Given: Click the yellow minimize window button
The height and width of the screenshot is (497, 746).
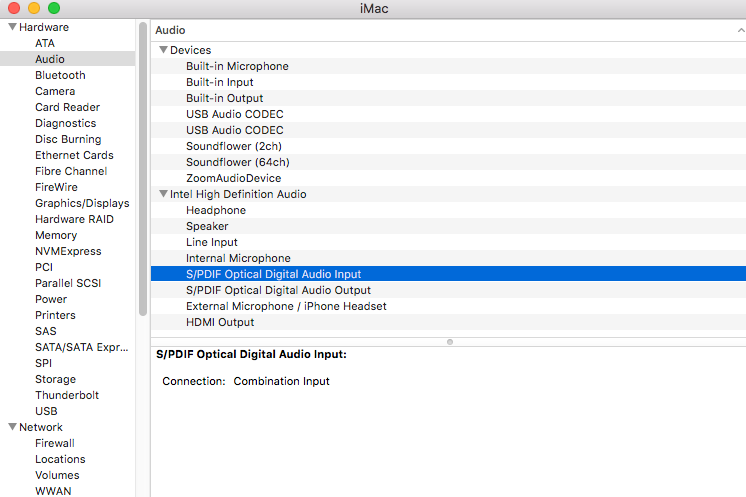Looking at the screenshot, I should (34, 8).
